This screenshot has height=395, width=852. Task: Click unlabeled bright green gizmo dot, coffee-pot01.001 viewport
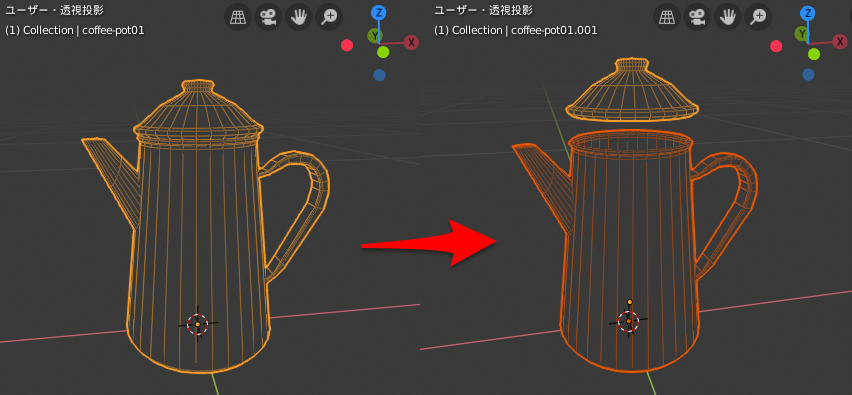[x=813, y=54]
